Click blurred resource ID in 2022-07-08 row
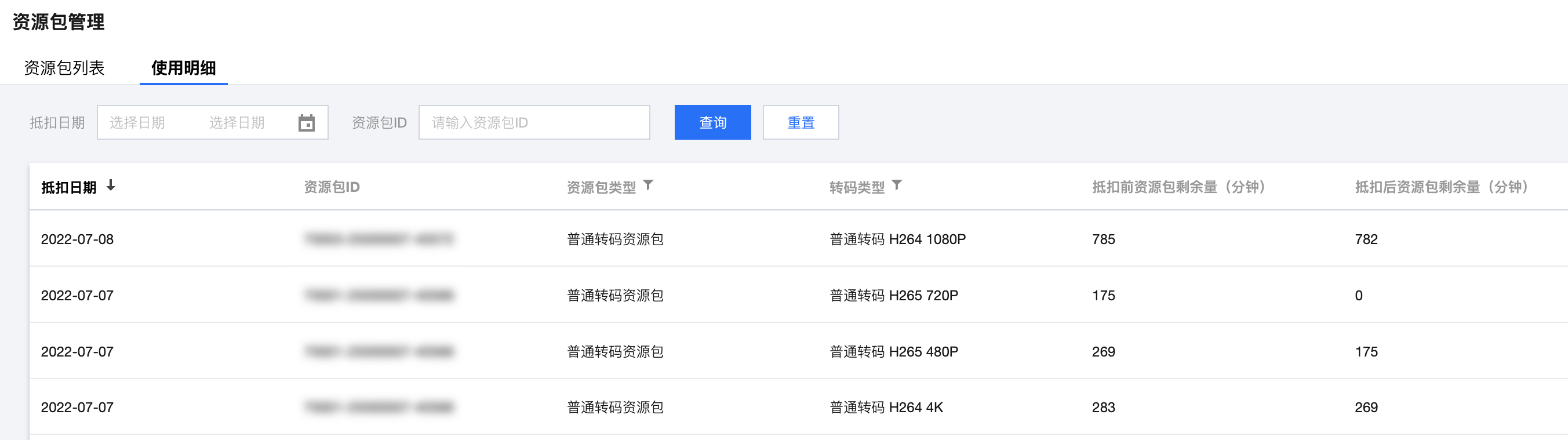The height and width of the screenshot is (440, 1568). point(379,239)
